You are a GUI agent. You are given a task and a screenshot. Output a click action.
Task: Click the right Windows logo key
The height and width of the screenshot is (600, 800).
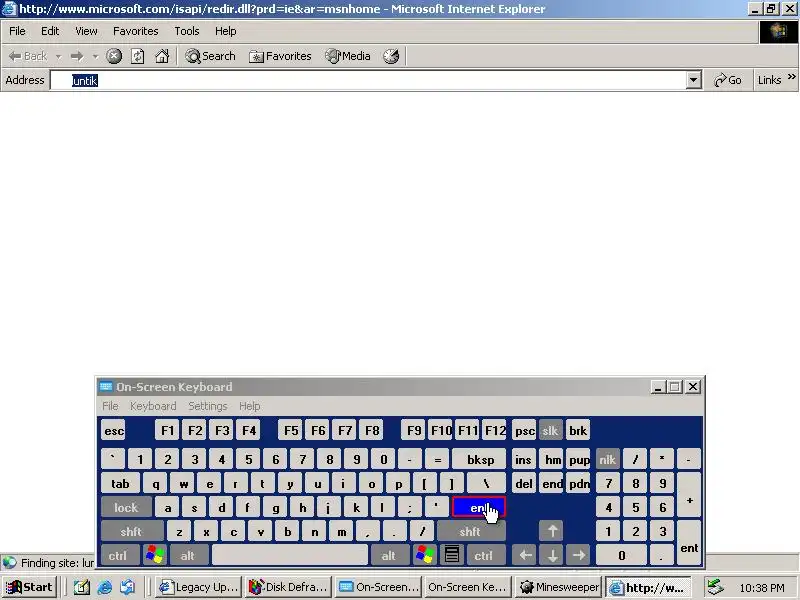424,555
